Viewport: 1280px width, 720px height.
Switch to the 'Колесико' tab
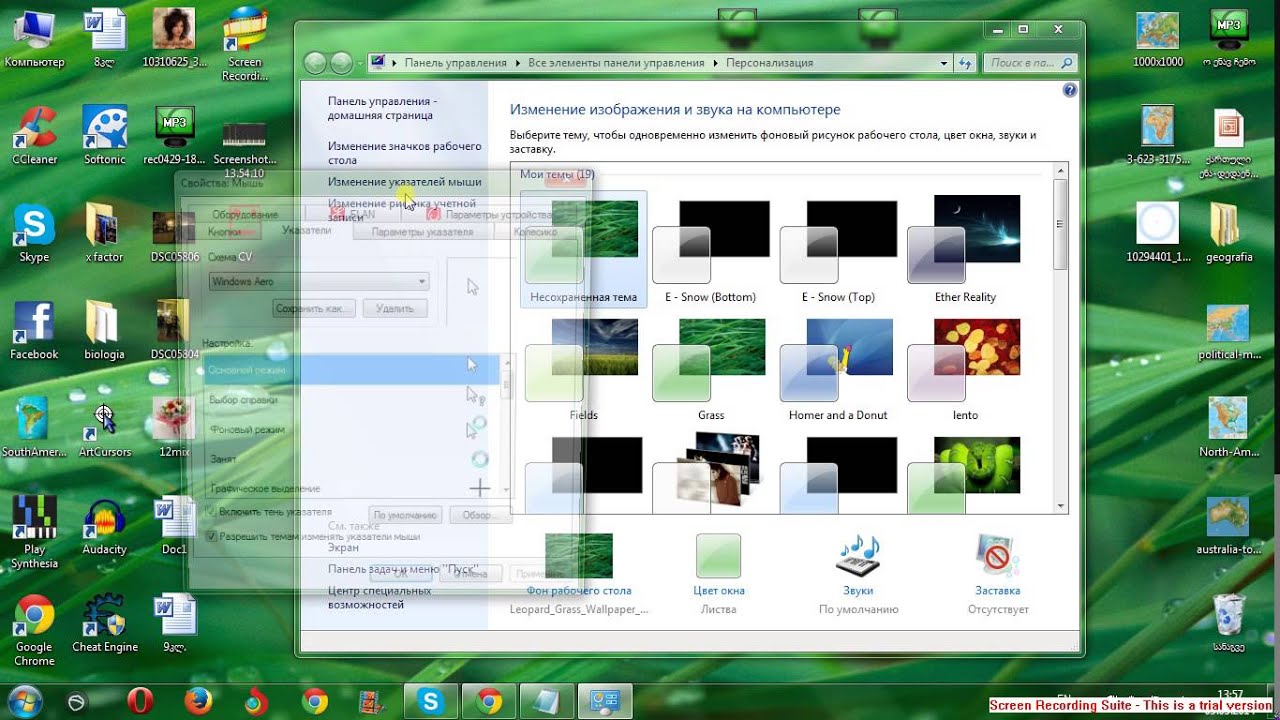pos(535,232)
